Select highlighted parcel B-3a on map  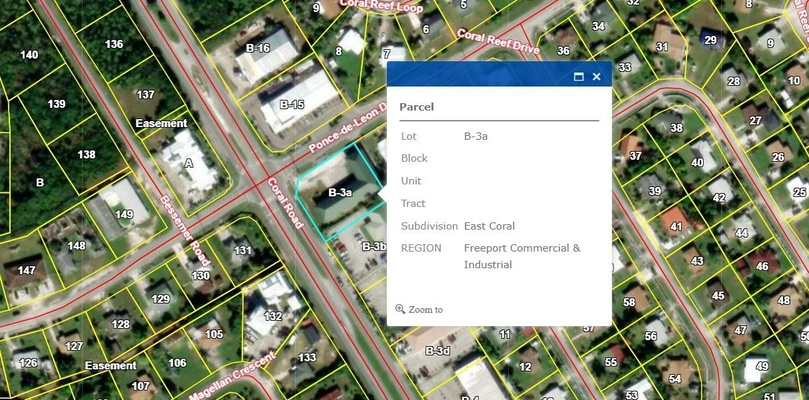click(340, 192)
